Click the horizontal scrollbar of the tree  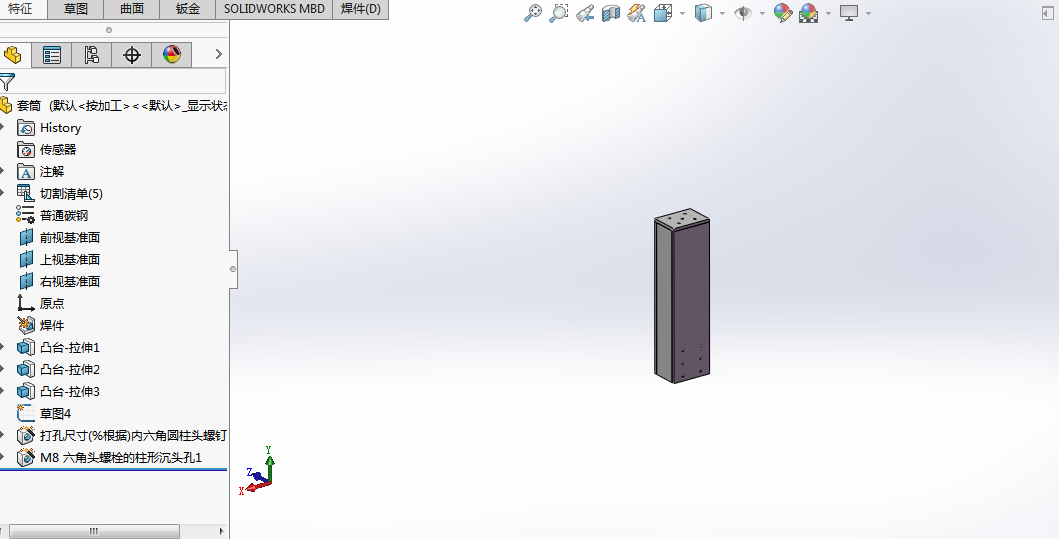pyautogui.click(x=95, y=531)
